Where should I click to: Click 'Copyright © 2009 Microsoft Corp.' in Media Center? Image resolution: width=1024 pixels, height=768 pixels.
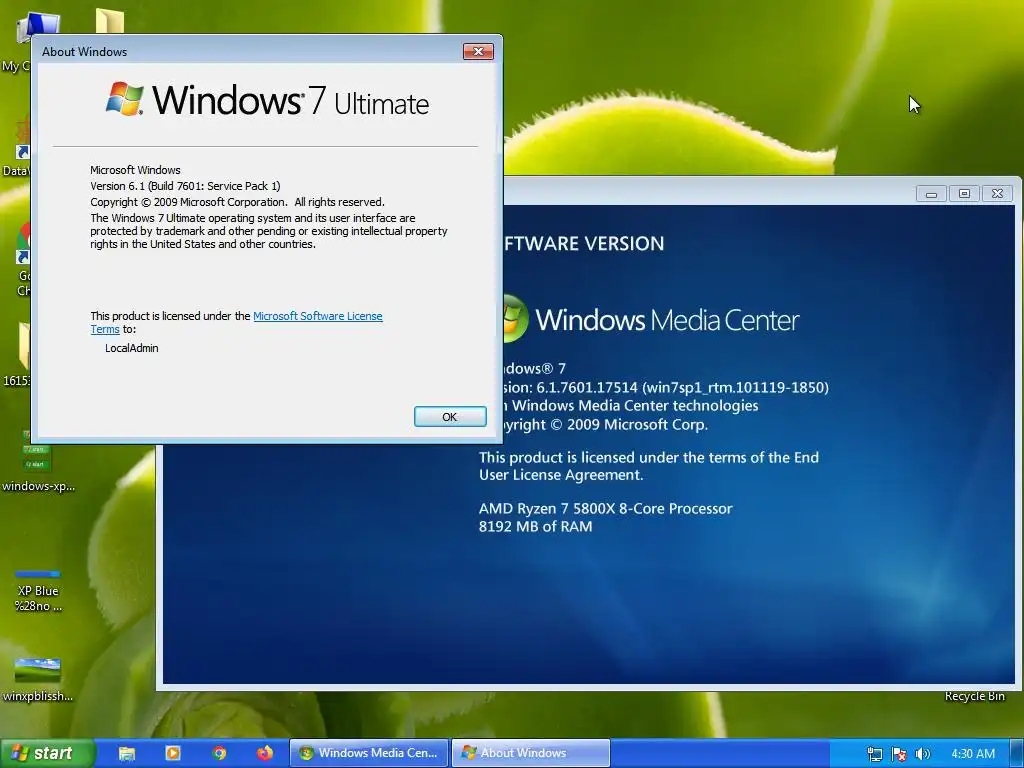tap(606, 424)
